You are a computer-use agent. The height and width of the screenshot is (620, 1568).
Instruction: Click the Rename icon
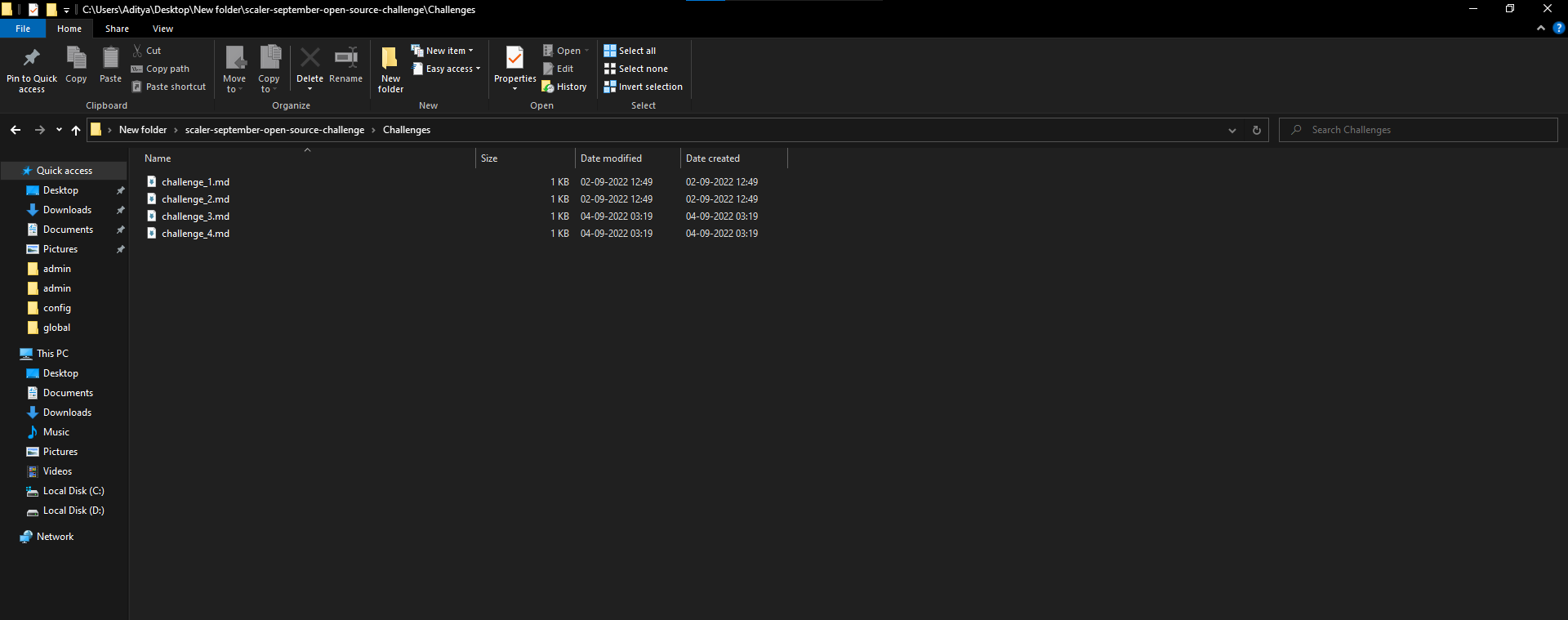tap(346, 58)
